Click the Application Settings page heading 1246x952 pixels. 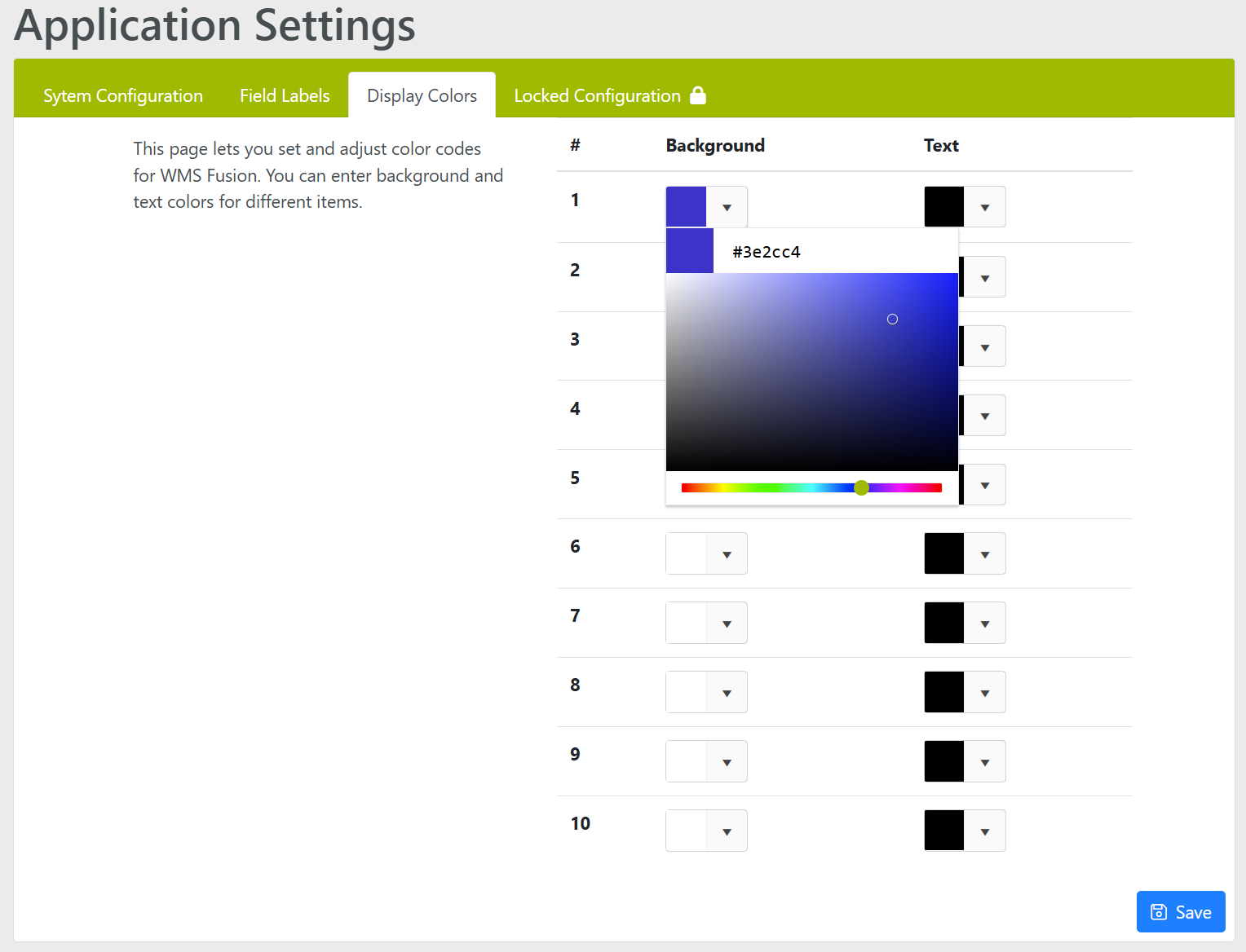(x=215, y=25)
